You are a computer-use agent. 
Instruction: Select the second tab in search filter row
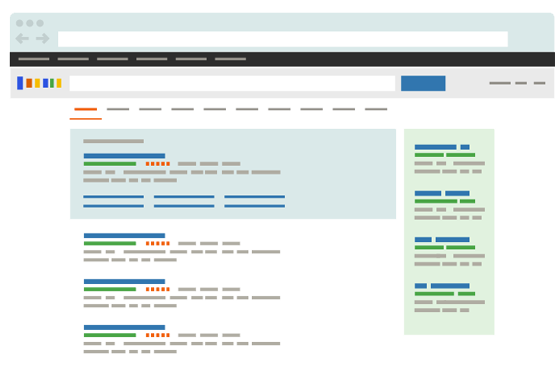(x=118, y=109)
